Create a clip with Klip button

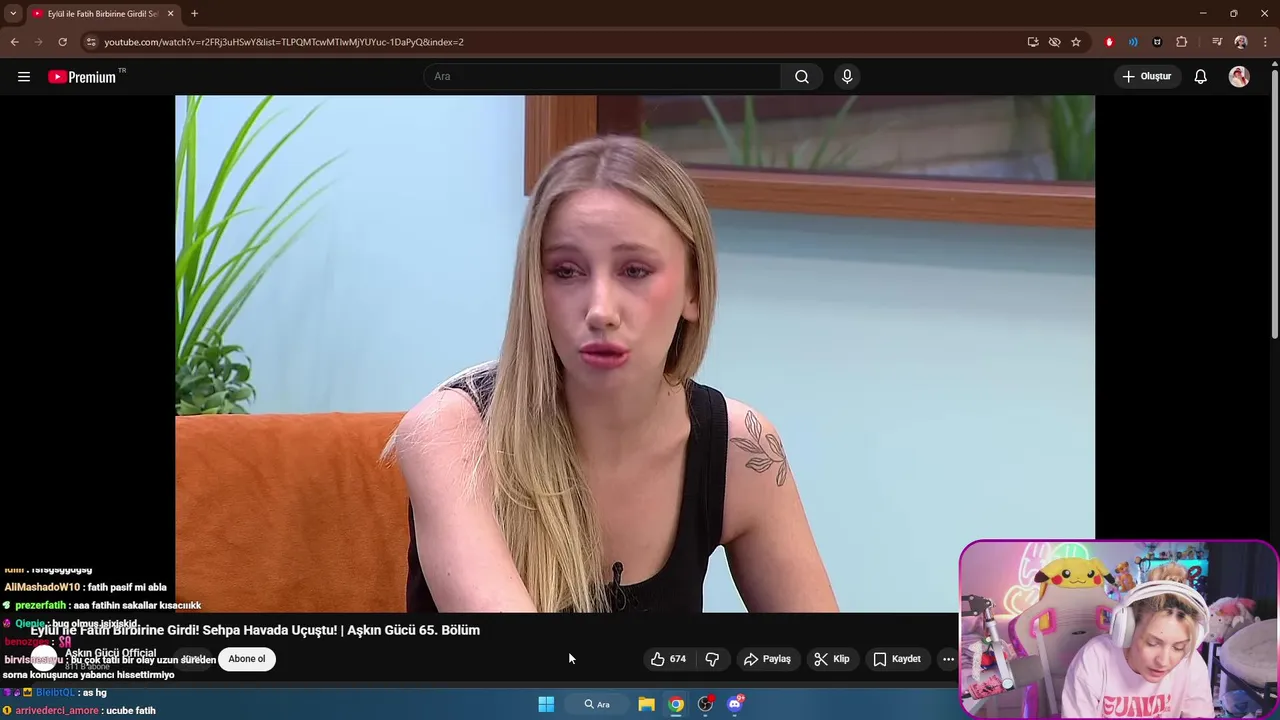[832, 659]
